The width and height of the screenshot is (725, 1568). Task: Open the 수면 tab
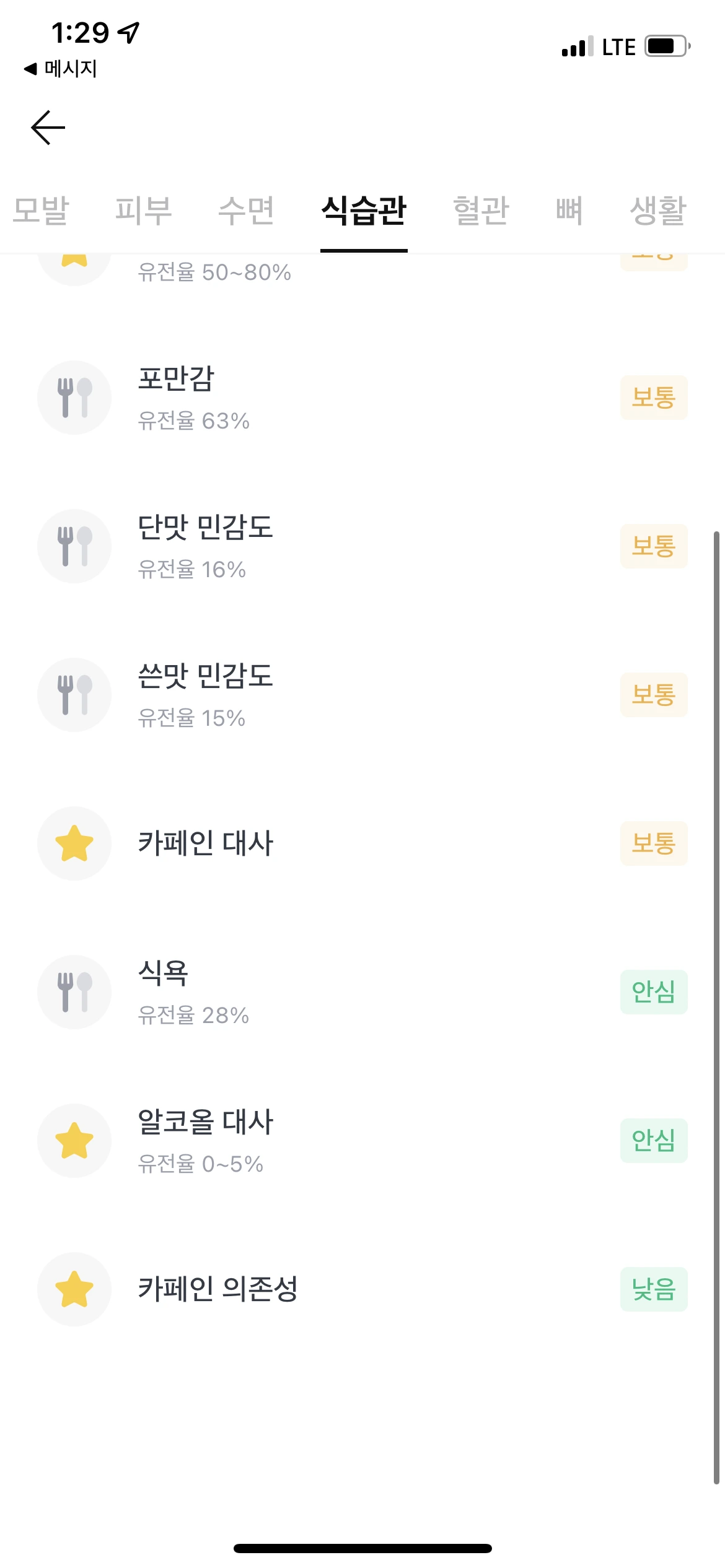pos(246,211)
